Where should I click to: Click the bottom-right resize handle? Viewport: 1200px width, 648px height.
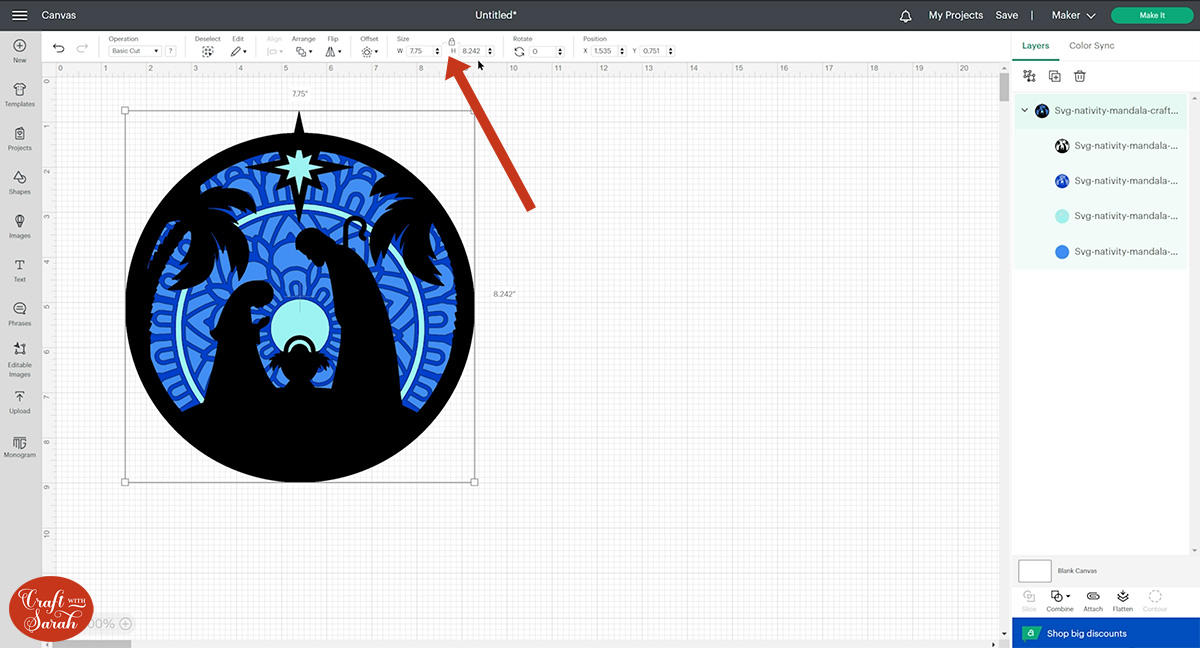(x=474, y=482)
